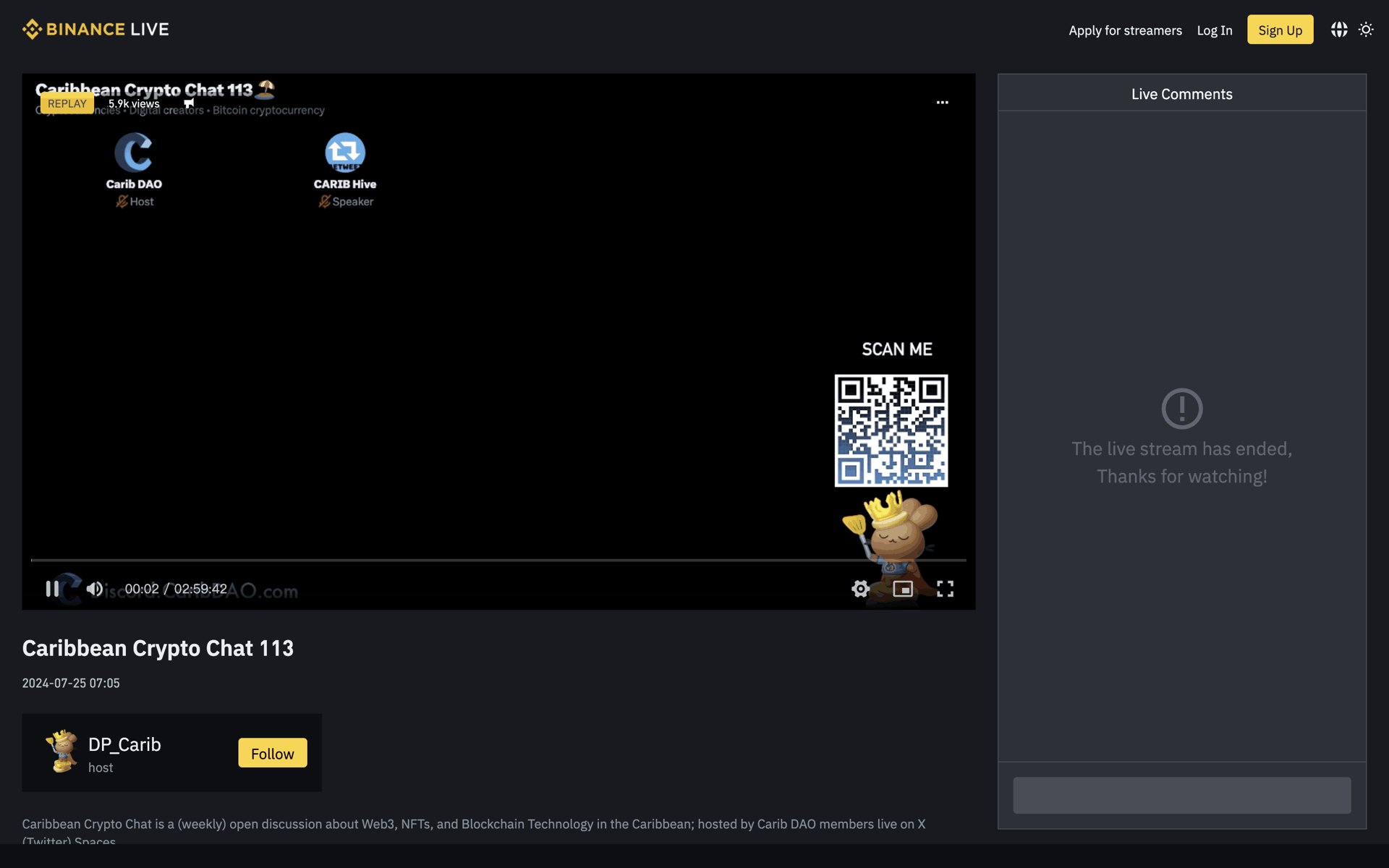
Task: Click the DP_Carib host avatar
Action: (x=62, y=752)
